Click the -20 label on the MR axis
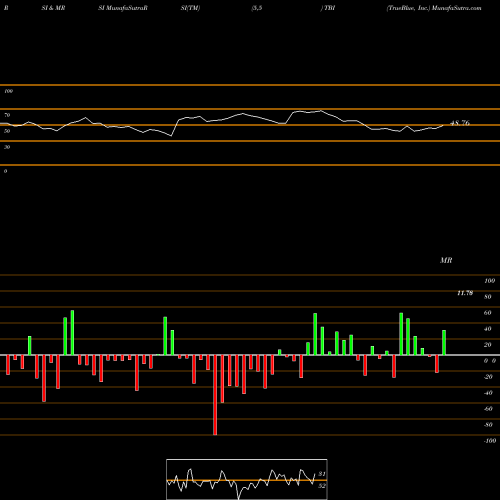 488,377
